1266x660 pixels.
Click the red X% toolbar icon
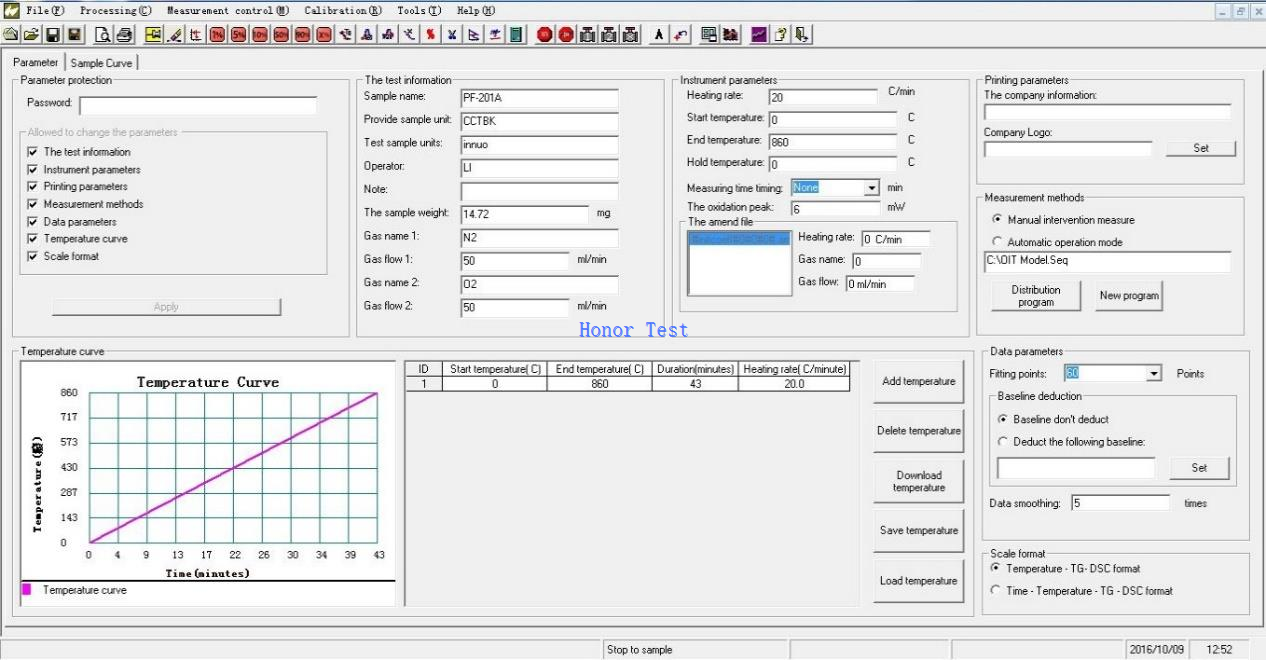click(323, 35)
